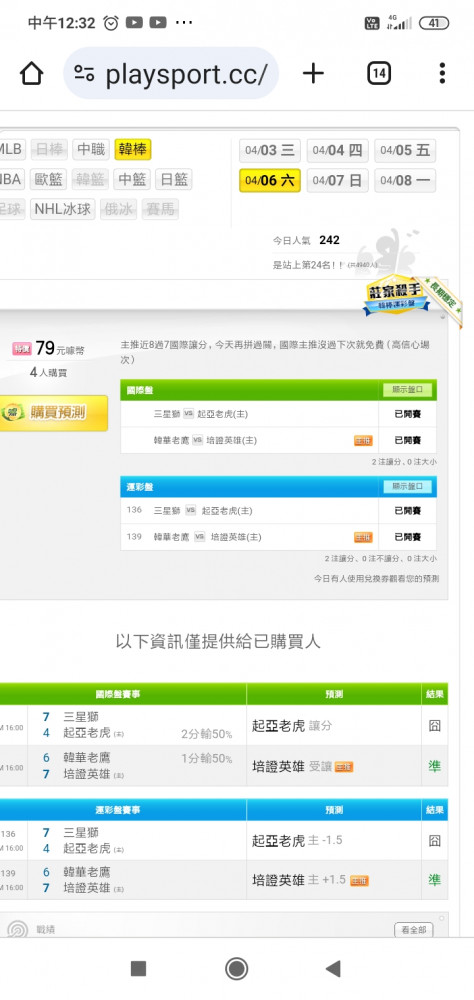
Task: Tap the 戰績 section icon
Action: pos(17,929)
